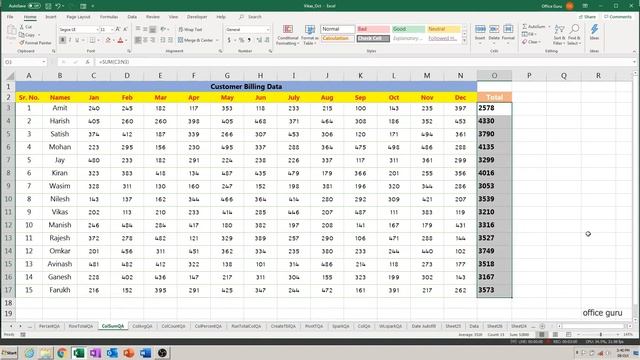Switch to the Developer tab
Viewport: 640px width, 360px height.
pos(197,17)
